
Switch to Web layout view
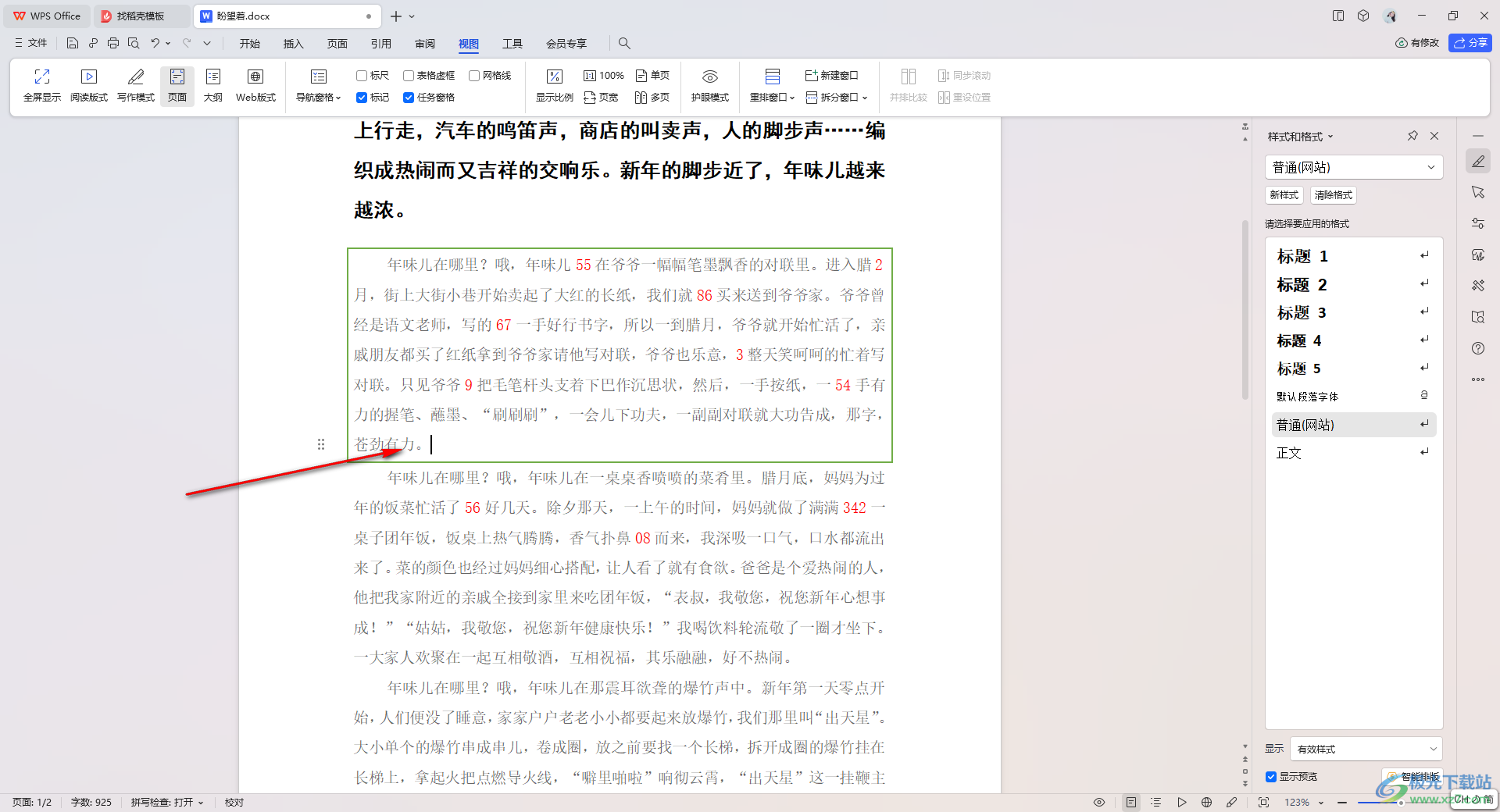[x=255, y=85]
